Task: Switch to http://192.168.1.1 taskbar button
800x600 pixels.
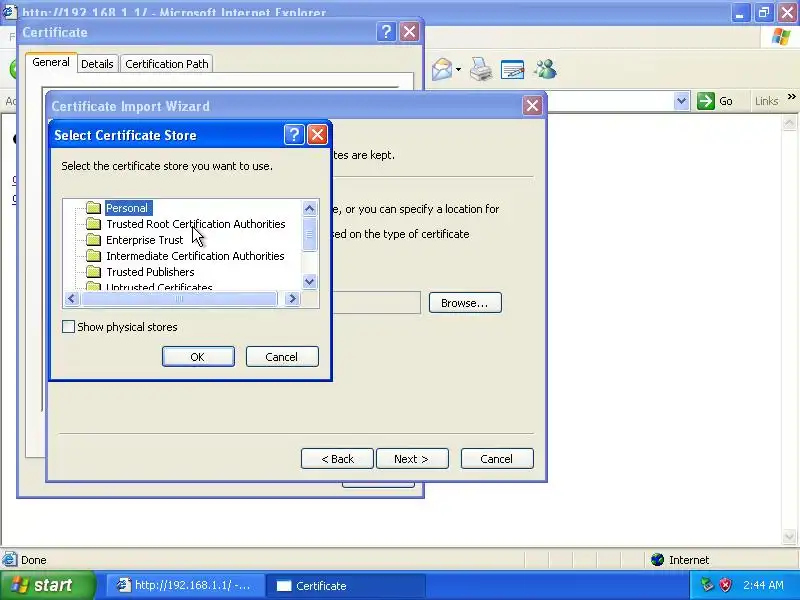Action: click(186, 585)
